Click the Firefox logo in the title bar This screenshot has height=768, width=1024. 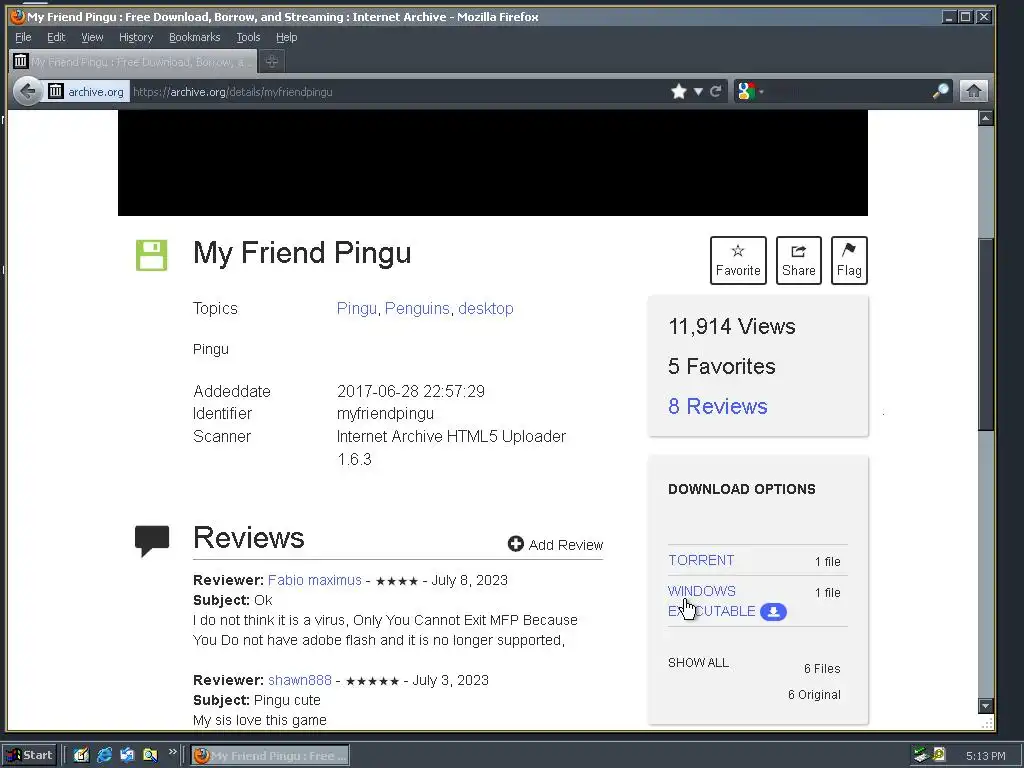pyautogui.click(x=18, y=16)
